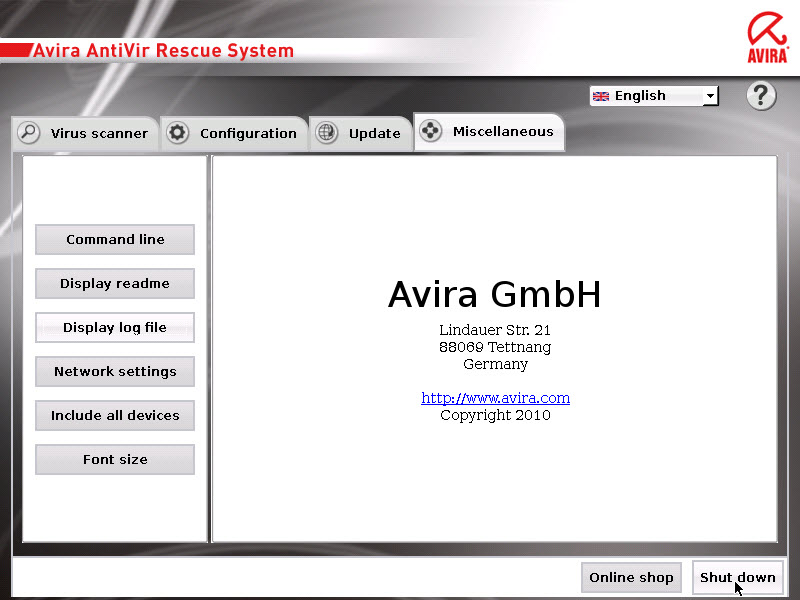
Task: Click Display readme
Action: [x=115, y=283]
